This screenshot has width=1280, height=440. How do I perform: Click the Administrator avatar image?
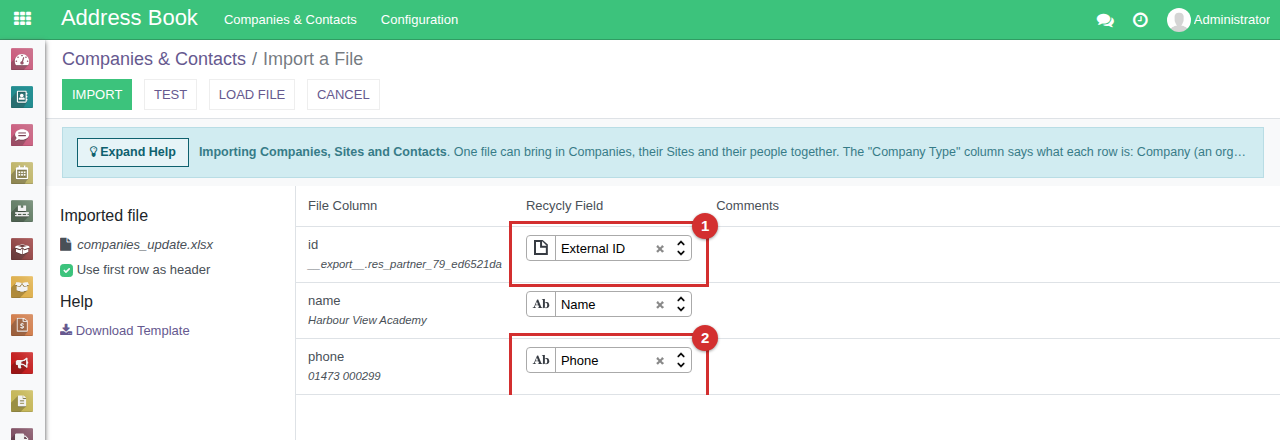point(1179,20)
